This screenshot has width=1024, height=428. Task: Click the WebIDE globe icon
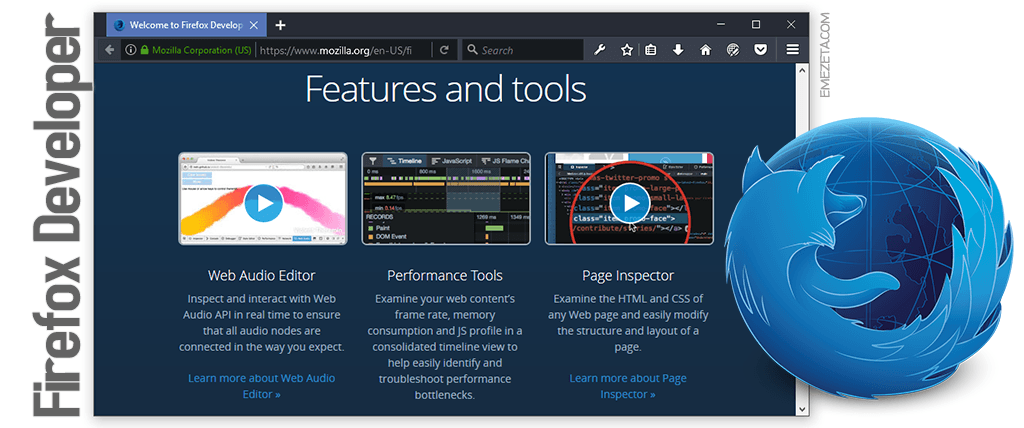click(733, 50)
